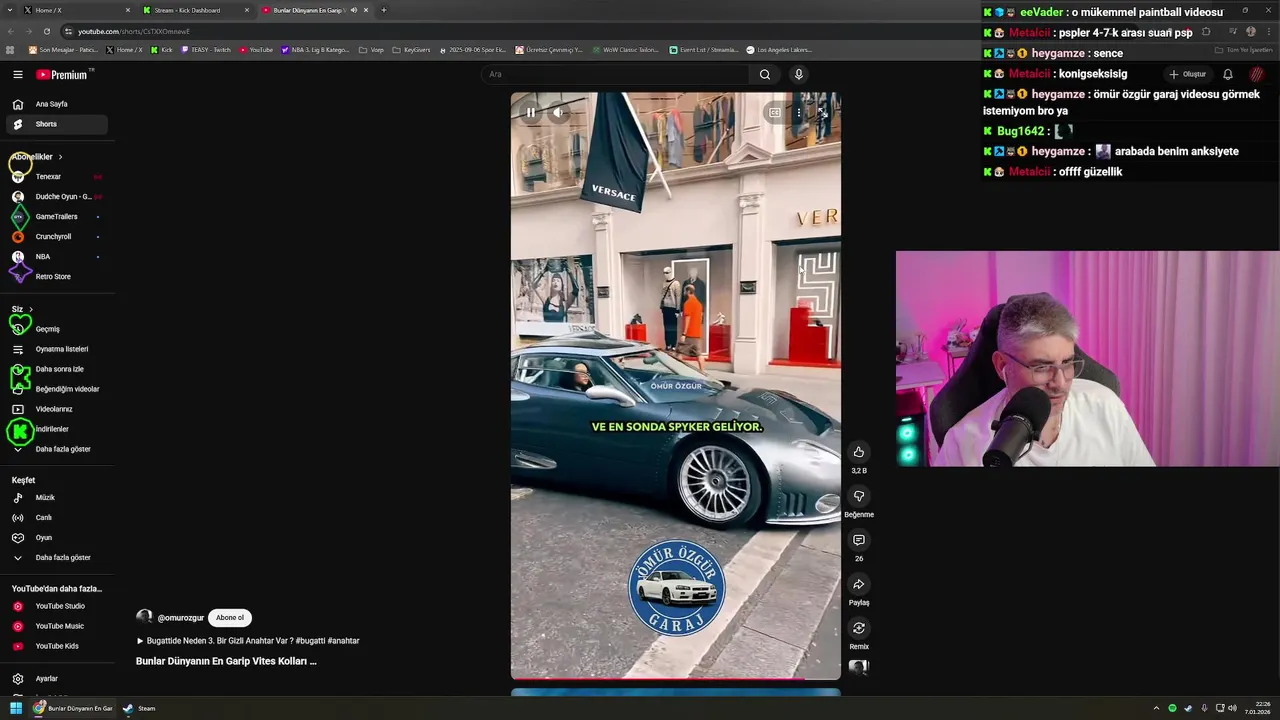Open the TEASY - Twitch bookmark

(x=206, y=49)
